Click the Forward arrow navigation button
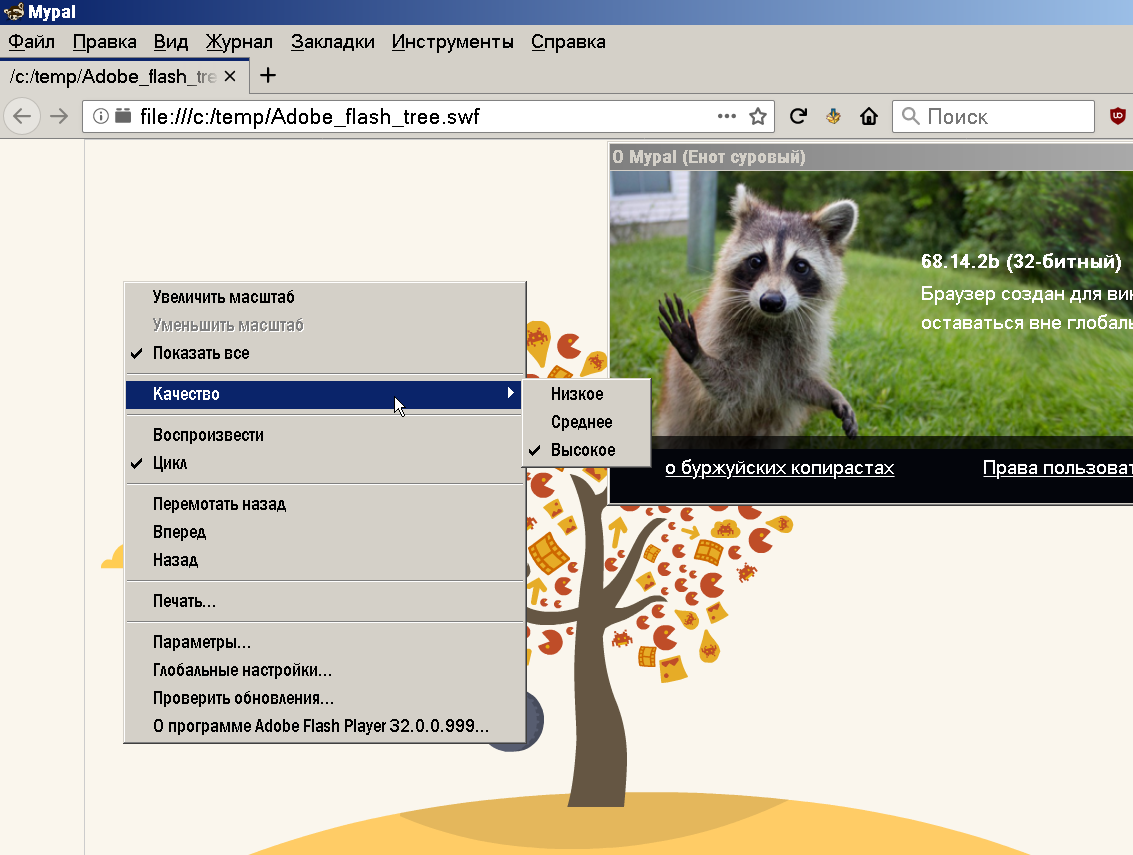Image resolution: width=1133 pixels, height=855 pixels. pos(59,116)
